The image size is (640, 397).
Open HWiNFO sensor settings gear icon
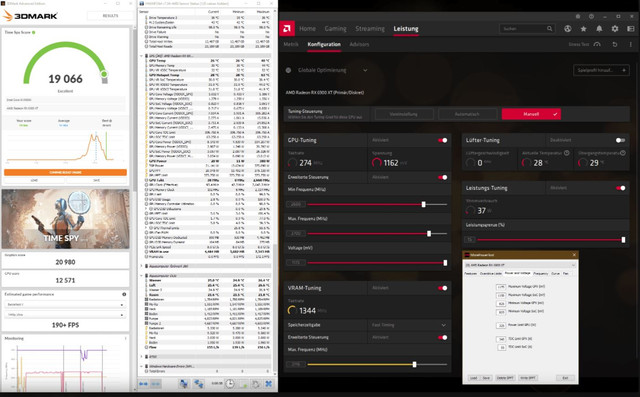tap(256, 384)
